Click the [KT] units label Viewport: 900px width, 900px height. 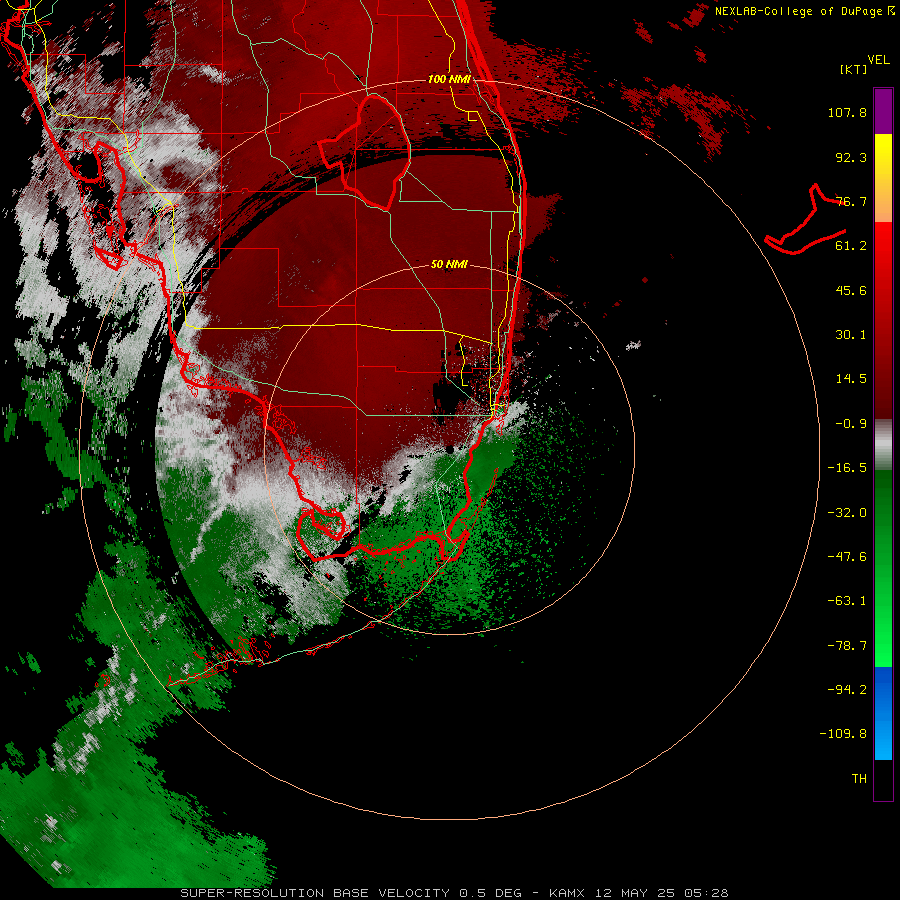point(854,69)
